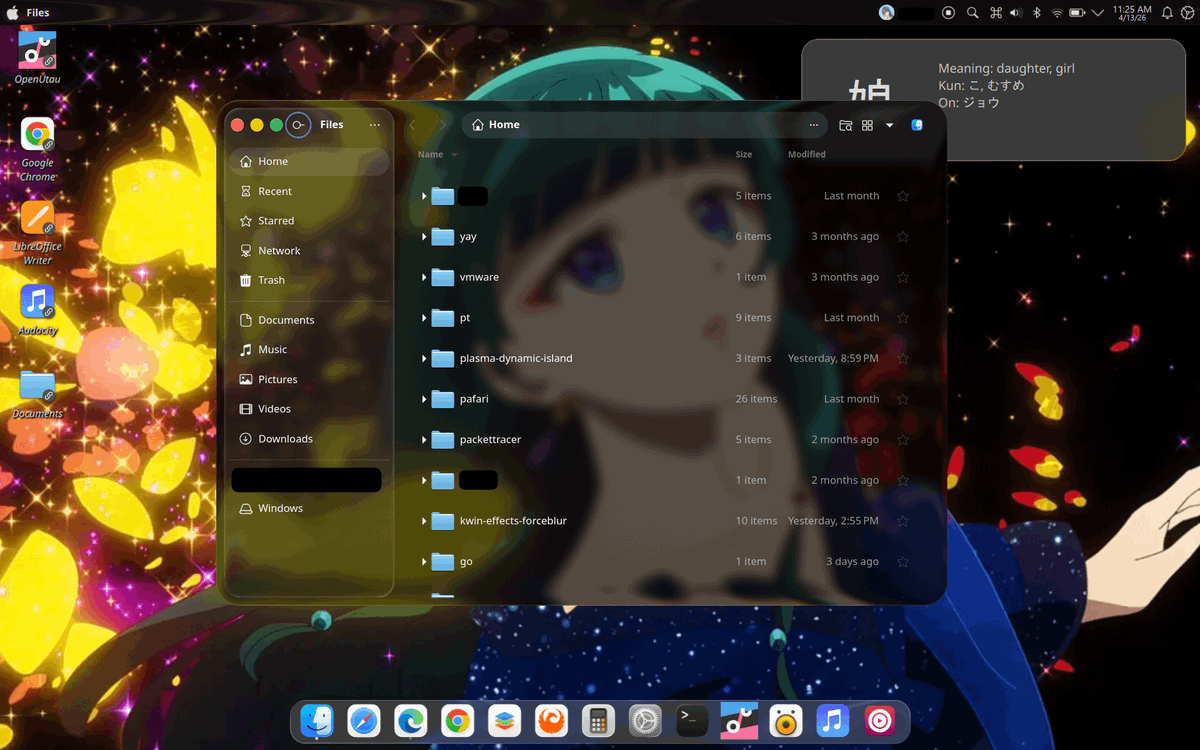Screen dimensions: 1200x750
Task: Open the OpenUtau desktop shortcut
Action: (38, 57)
